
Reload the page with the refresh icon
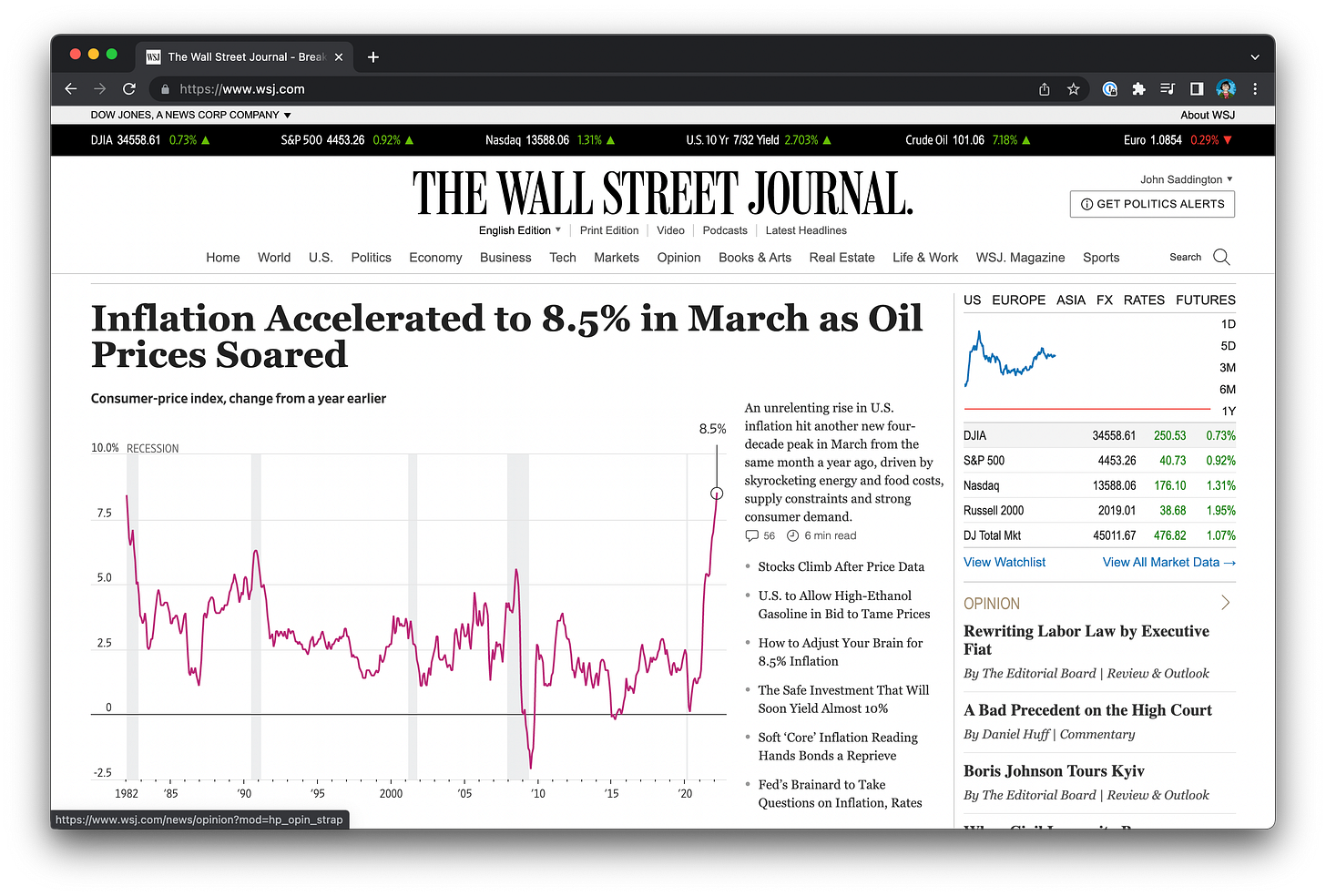tap(129, 89)
